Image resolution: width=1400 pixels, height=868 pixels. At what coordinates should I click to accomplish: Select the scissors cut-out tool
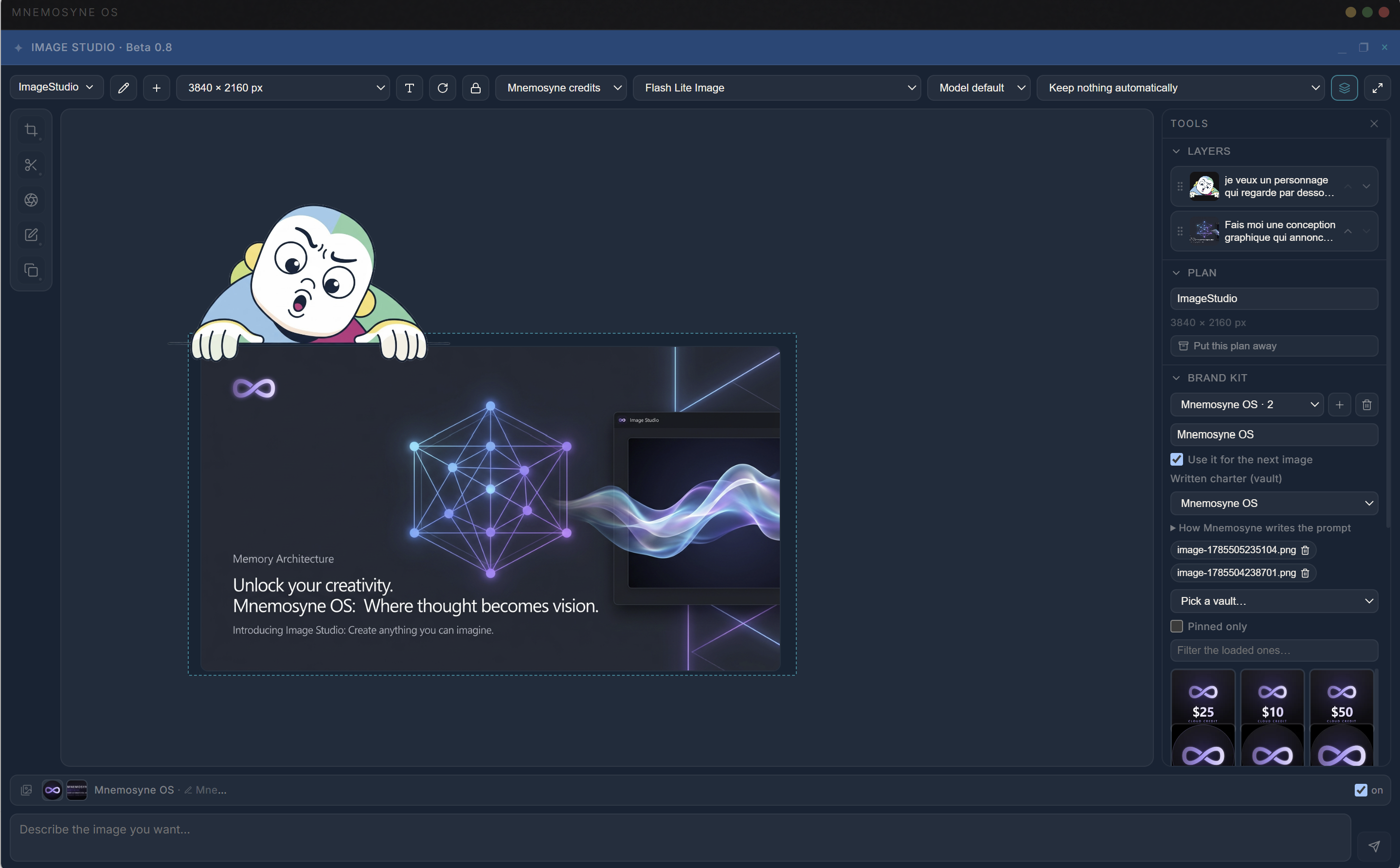tap(31, 165)
